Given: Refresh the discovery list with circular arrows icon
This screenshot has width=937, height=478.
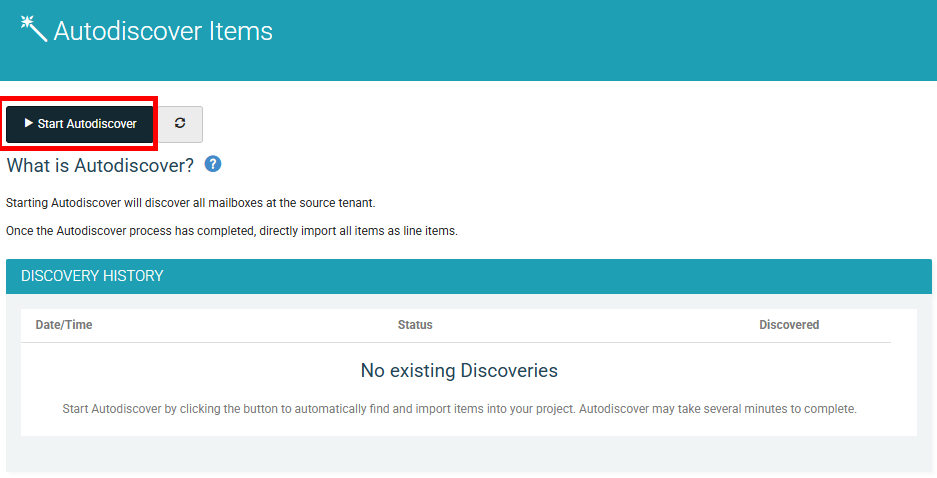Looking at the screenshot, I should [x=180, y=124].
